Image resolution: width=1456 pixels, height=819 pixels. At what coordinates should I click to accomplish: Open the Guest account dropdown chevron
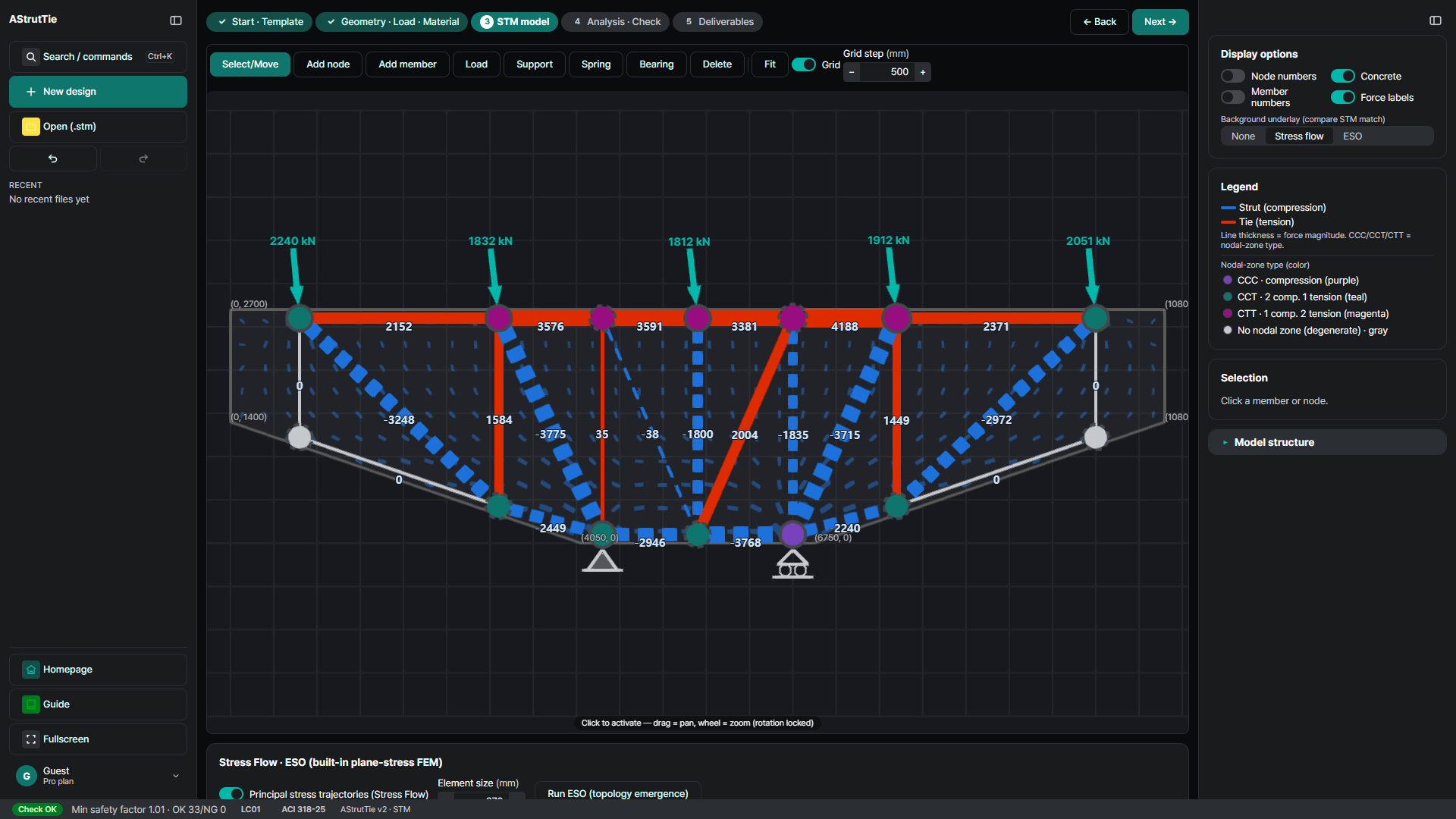tap(176, 776)
